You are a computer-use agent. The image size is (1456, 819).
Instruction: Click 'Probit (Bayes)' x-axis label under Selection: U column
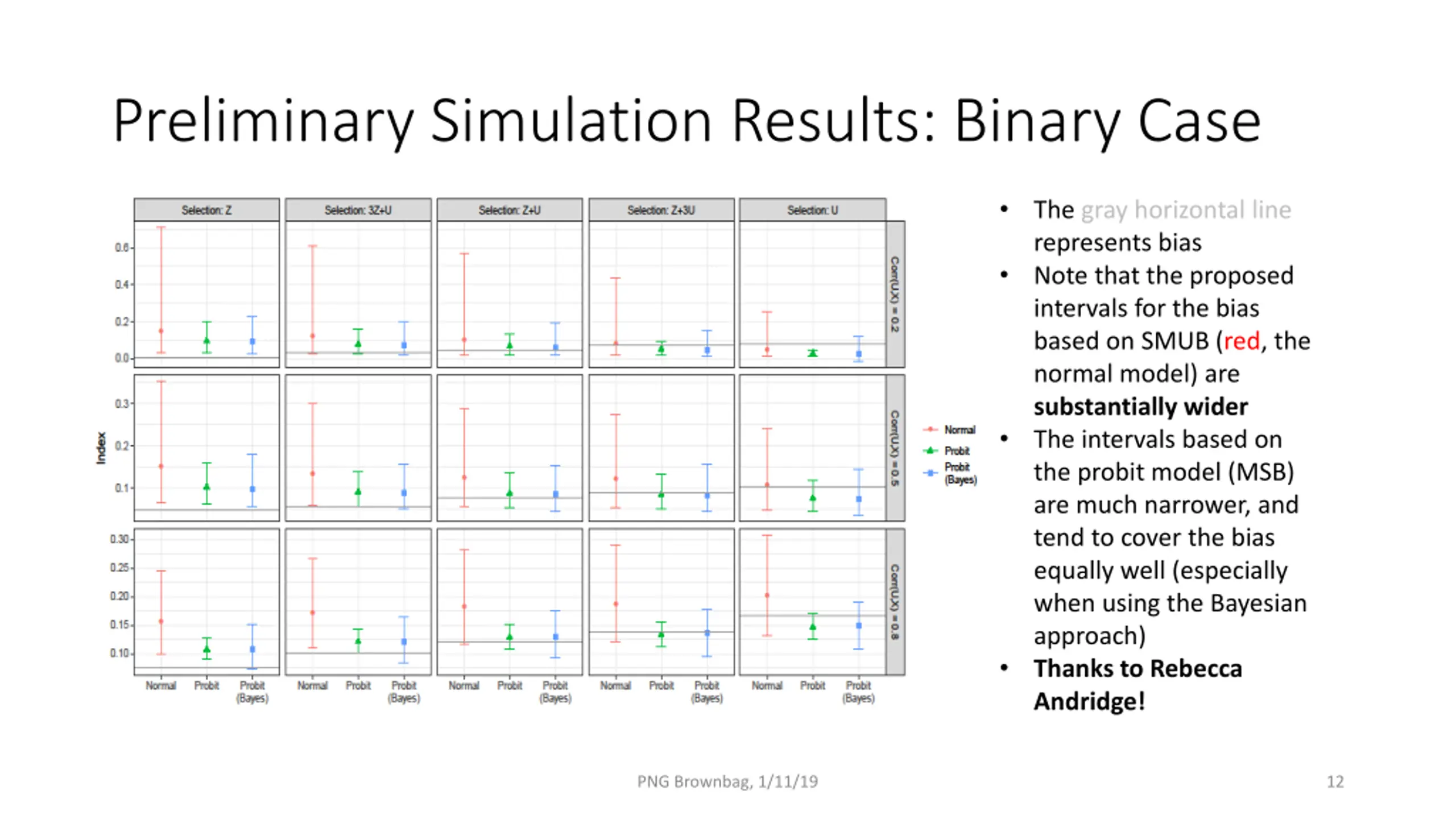point(858,692)
